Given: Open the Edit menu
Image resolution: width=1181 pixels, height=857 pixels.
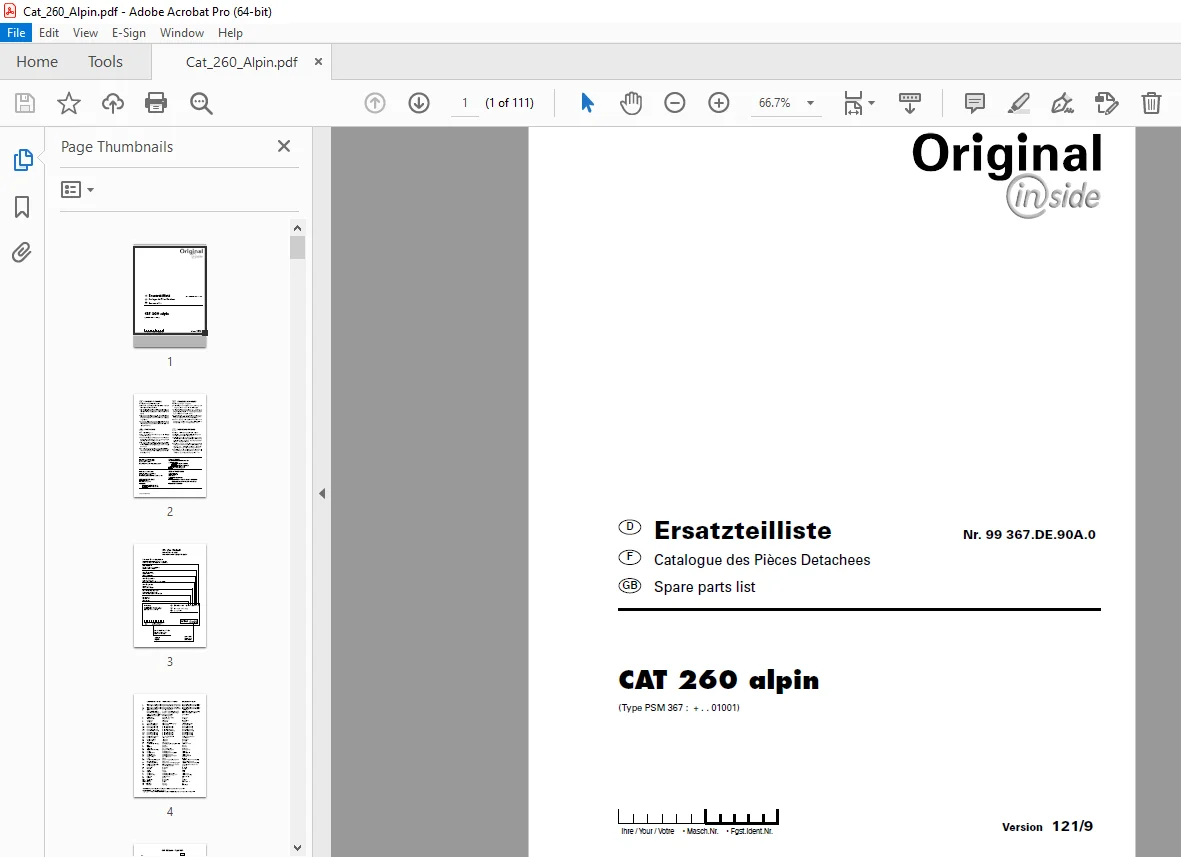Looking at the screenshot, I should click(x=49, y=33).
